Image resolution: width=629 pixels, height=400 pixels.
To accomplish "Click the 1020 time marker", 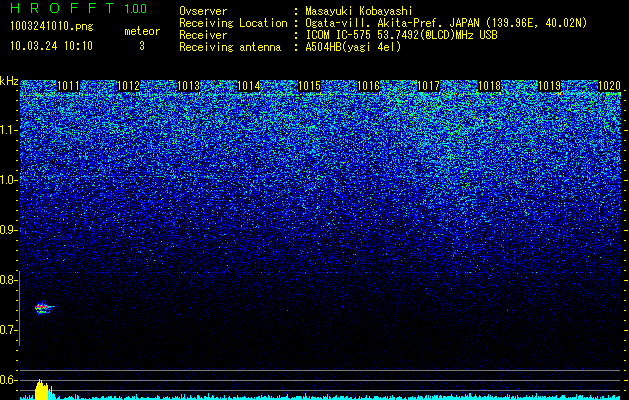I will click(609, 86).
